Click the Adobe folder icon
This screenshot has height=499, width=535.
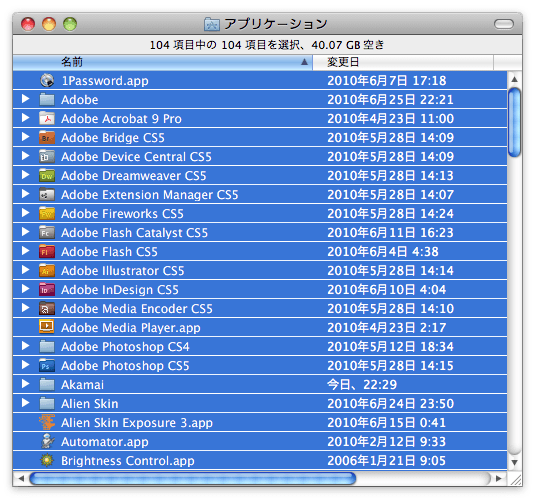click(x=47, y=100)
